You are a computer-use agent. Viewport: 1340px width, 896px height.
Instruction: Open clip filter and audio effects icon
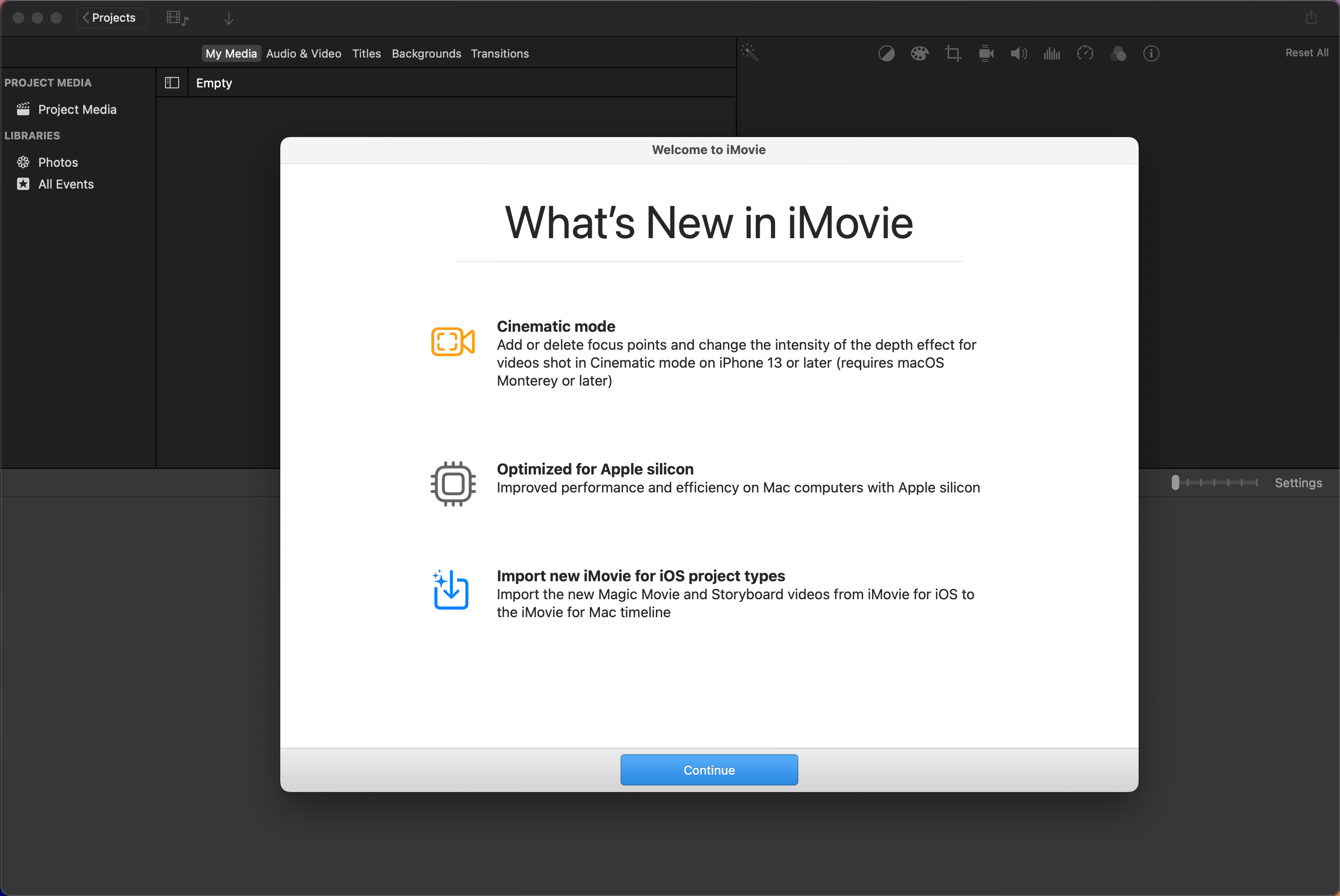(x=1118, y=54)
